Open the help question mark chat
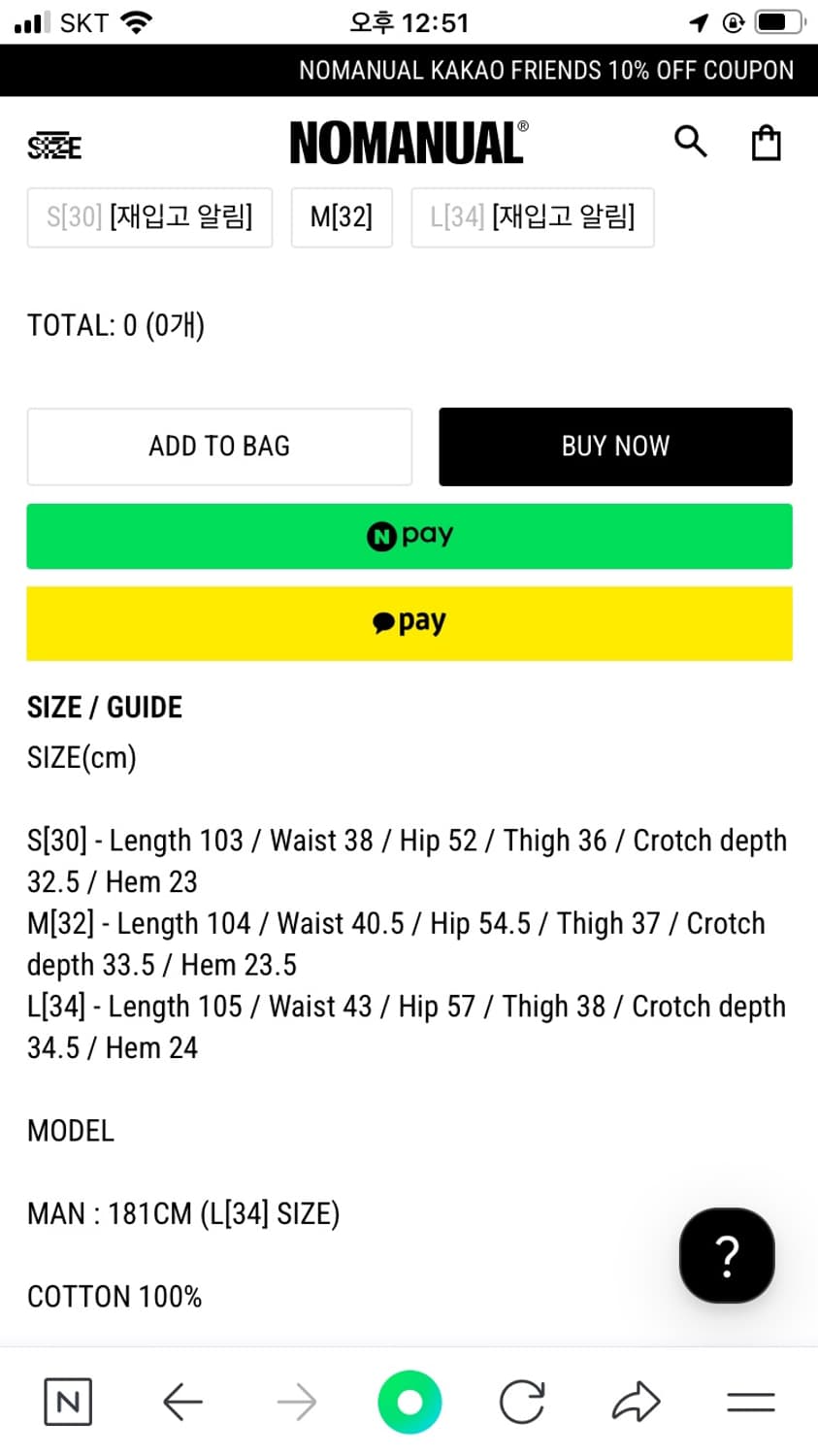The height and width of the screenshot is (1456, 818). click(x=727, y=1255)
